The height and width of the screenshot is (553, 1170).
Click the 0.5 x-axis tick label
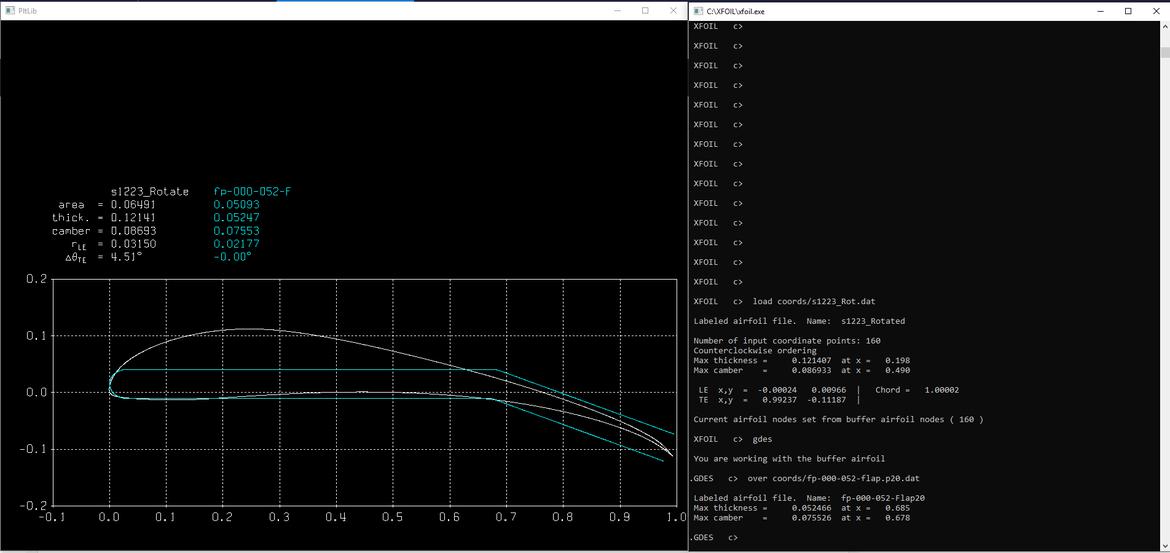coord(392,518)
